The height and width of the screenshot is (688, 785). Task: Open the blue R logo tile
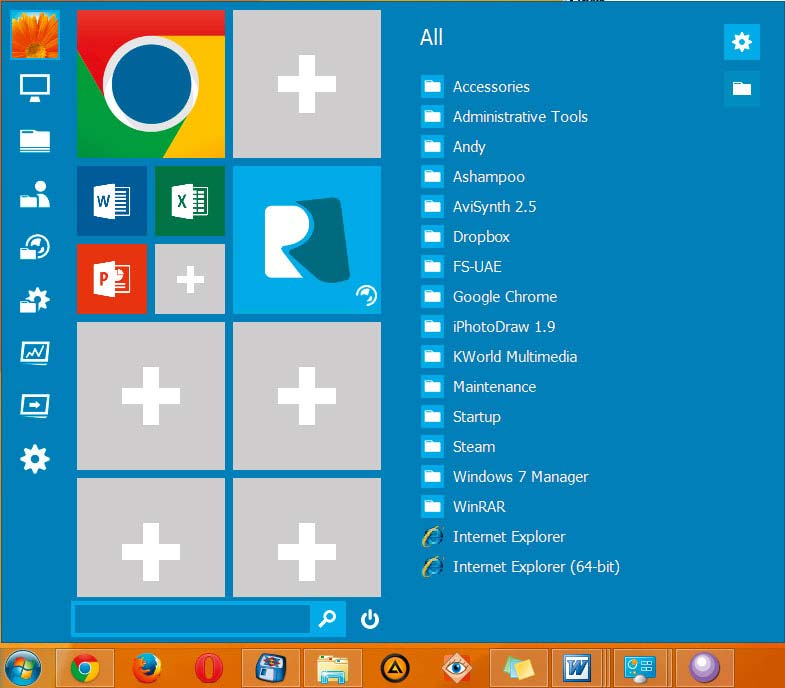point(307,240)
